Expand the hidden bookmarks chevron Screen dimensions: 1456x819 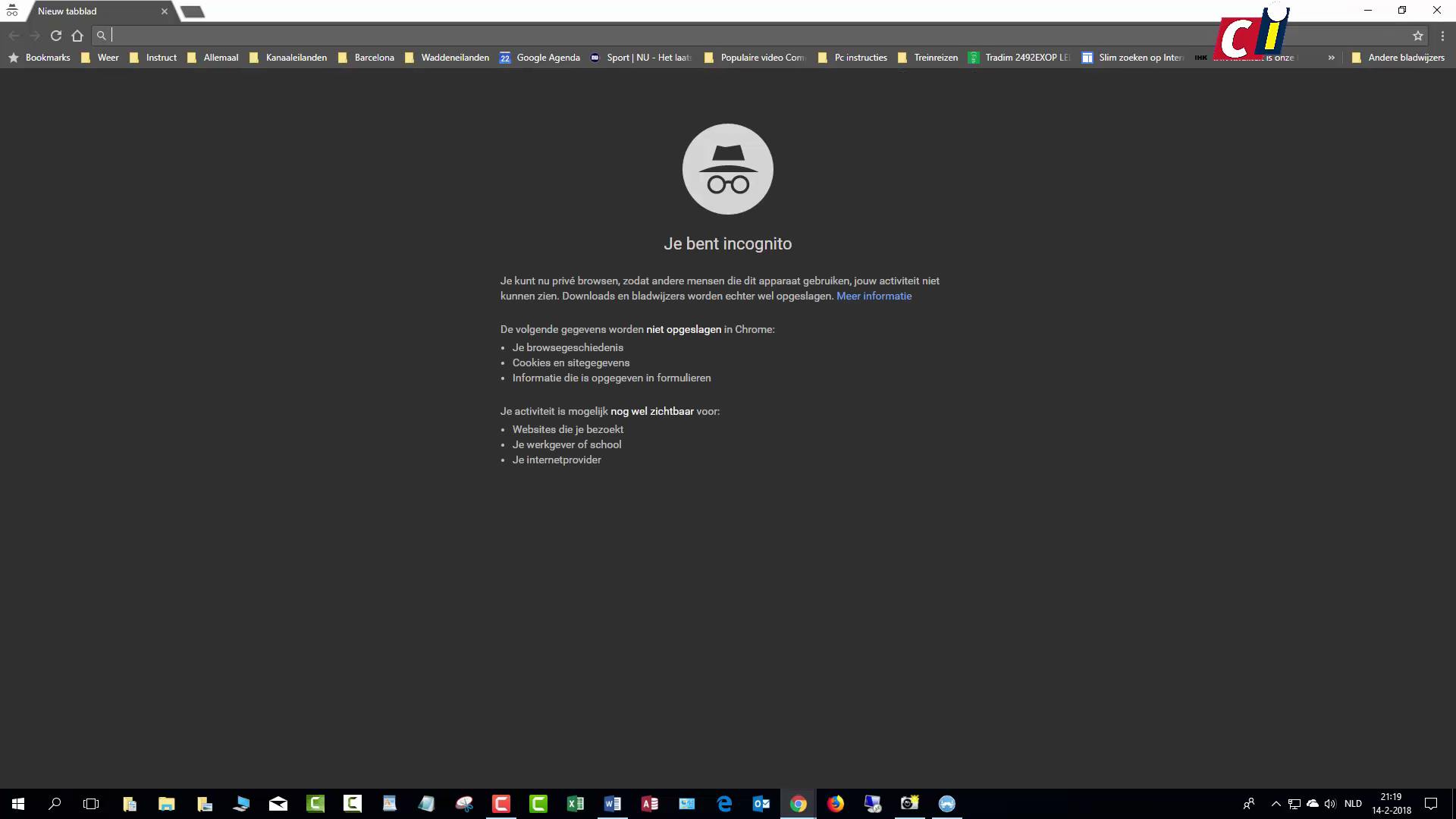click(x=1331, y=58)
